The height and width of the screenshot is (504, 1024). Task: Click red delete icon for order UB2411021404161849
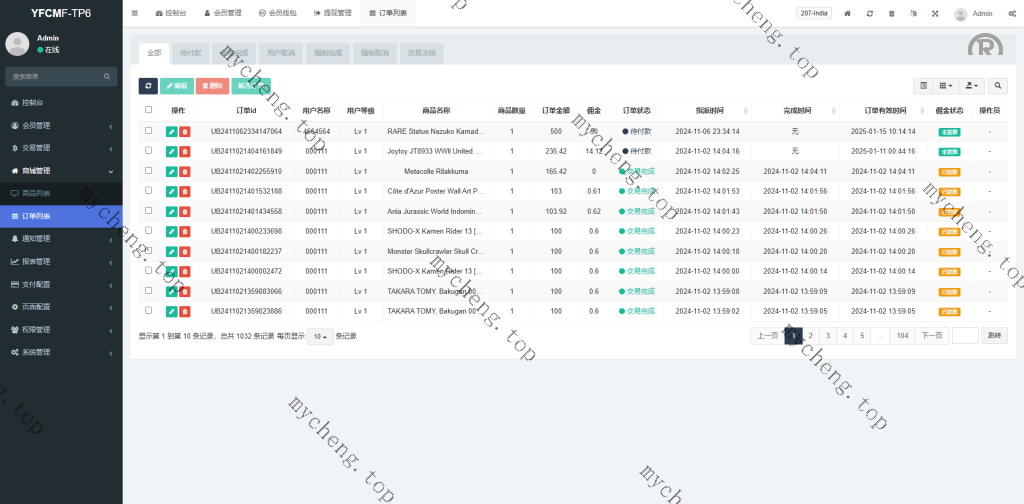tap(185, 151)
